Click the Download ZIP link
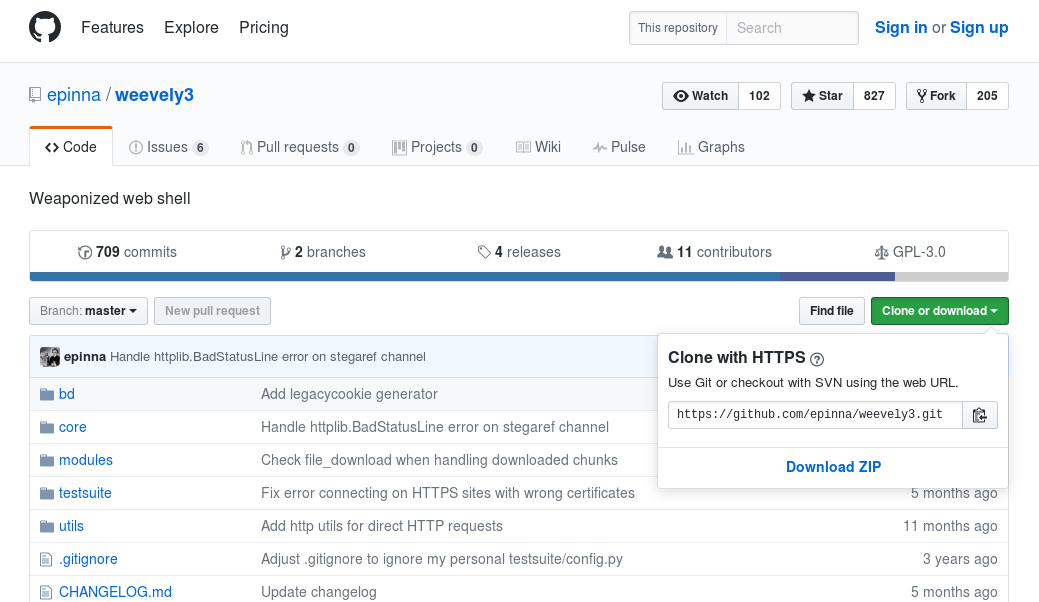The width and height of the screenshot is (1039, 602). [x=834, y=467]
